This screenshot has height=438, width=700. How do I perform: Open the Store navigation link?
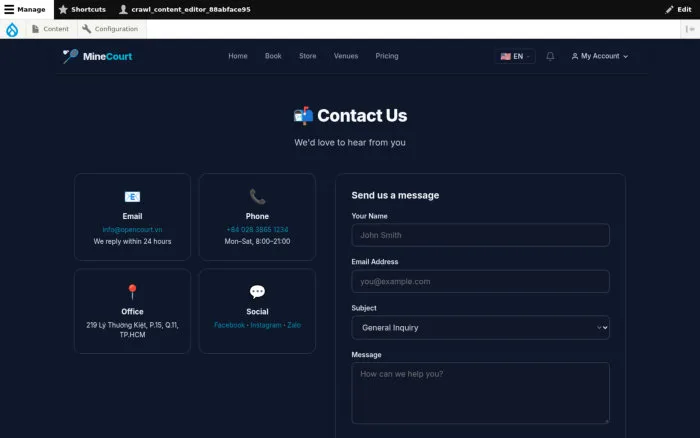click(308, 56)
